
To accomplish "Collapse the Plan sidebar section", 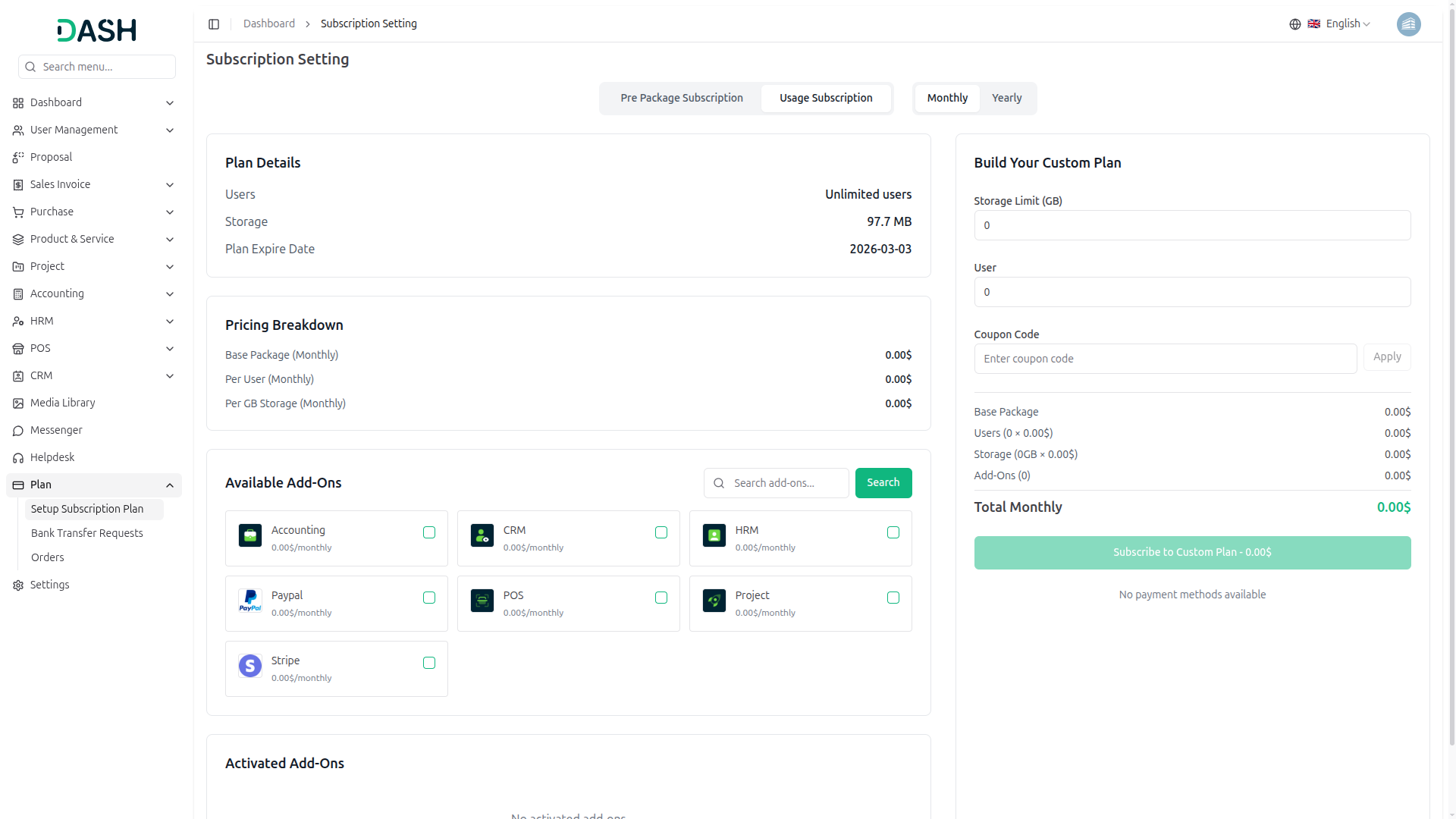I will [x=170, y=485].
